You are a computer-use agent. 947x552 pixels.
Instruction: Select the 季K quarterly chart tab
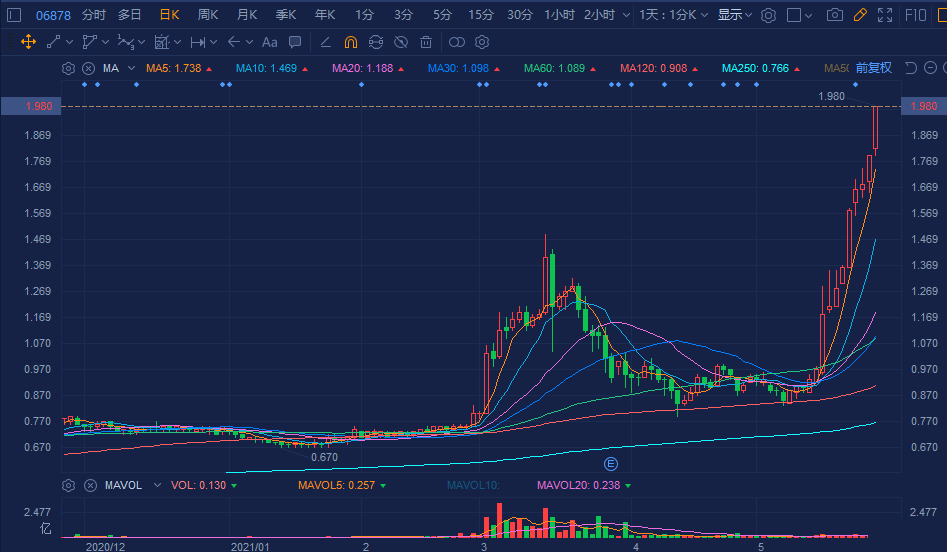pos(286,15)
